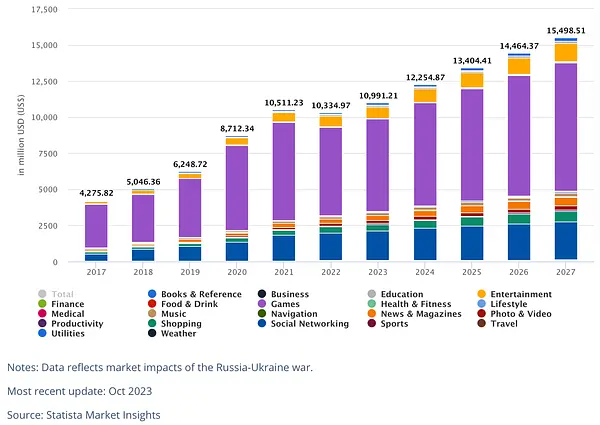600x425 pixels.
Task: Click the News & Magazines legend dot
Action: [x=372, y=314]
